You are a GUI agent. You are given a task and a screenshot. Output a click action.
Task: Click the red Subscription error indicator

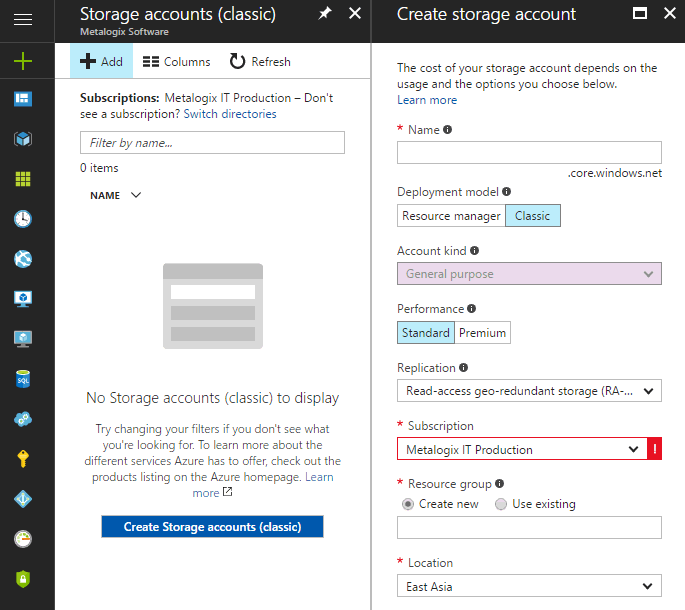(654, 449)
